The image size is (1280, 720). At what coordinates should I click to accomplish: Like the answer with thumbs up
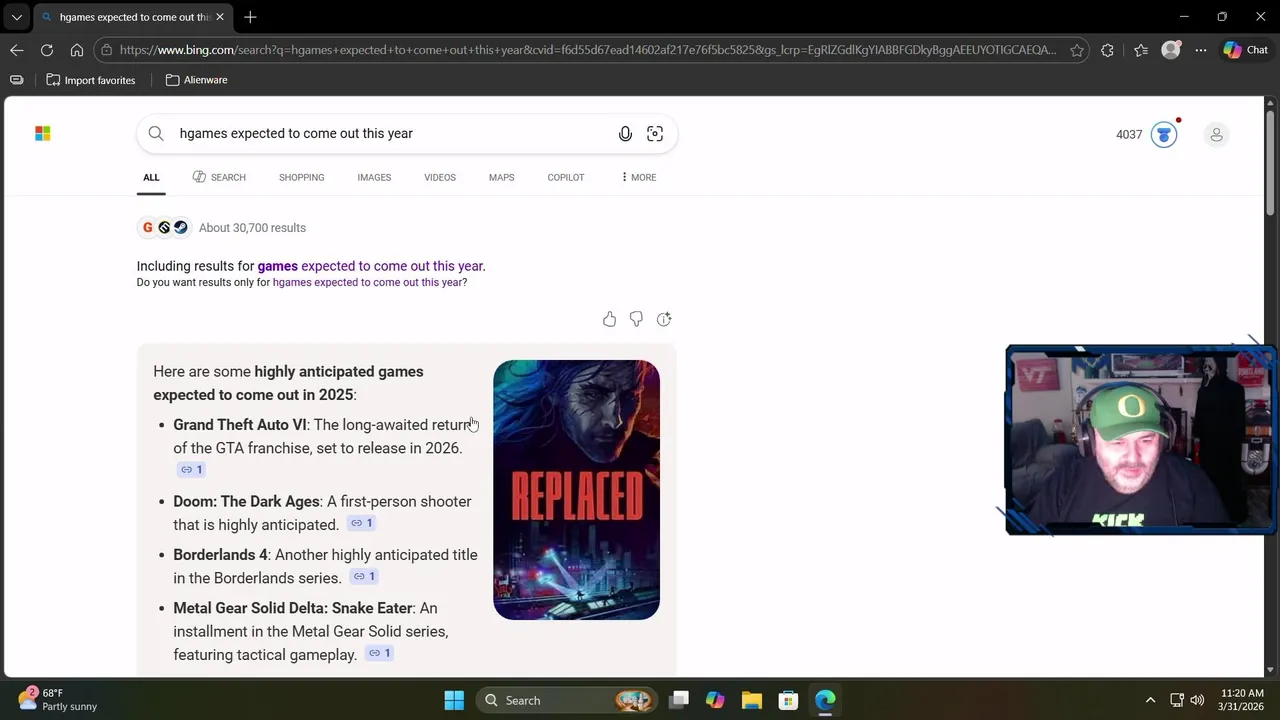(609, 319)
